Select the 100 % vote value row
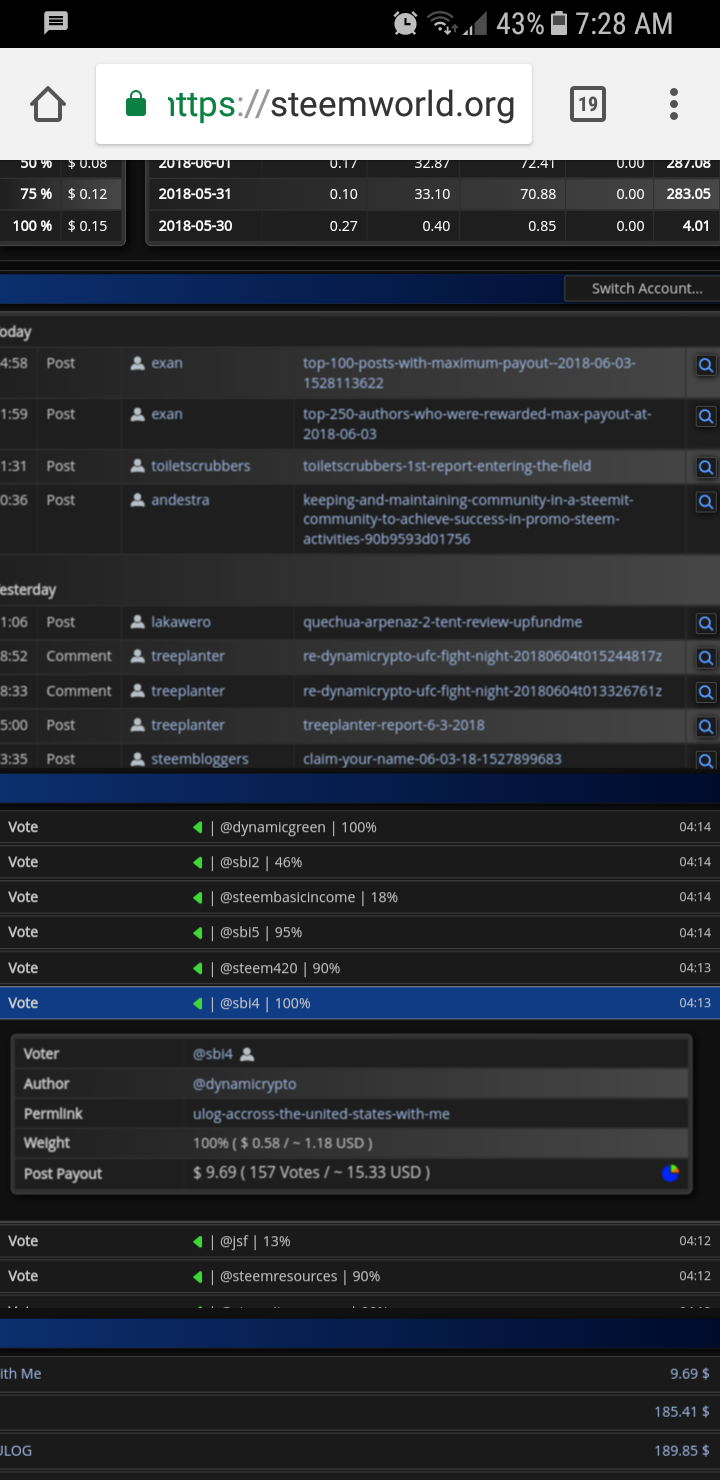 tap(61, 226)
